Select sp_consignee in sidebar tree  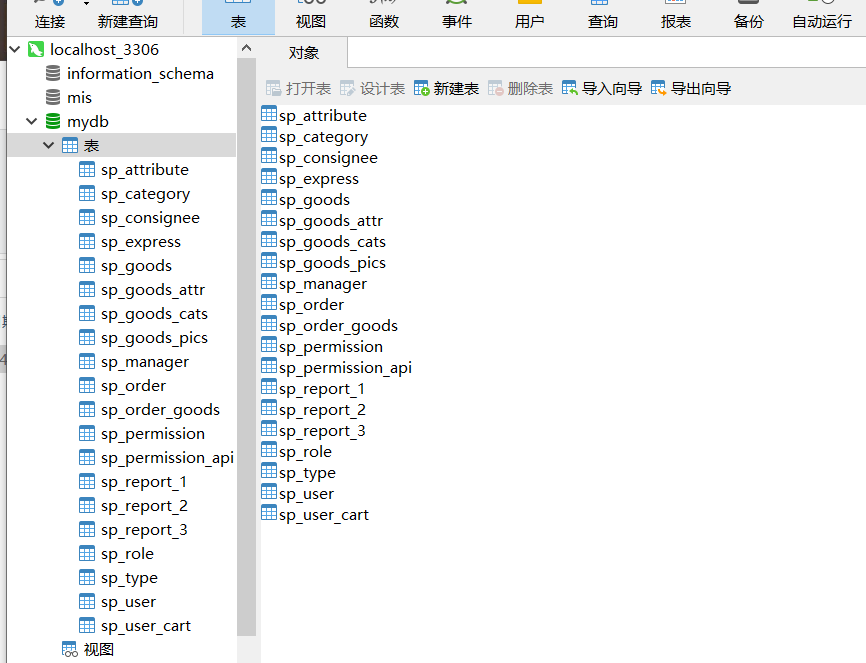(150, 218)
